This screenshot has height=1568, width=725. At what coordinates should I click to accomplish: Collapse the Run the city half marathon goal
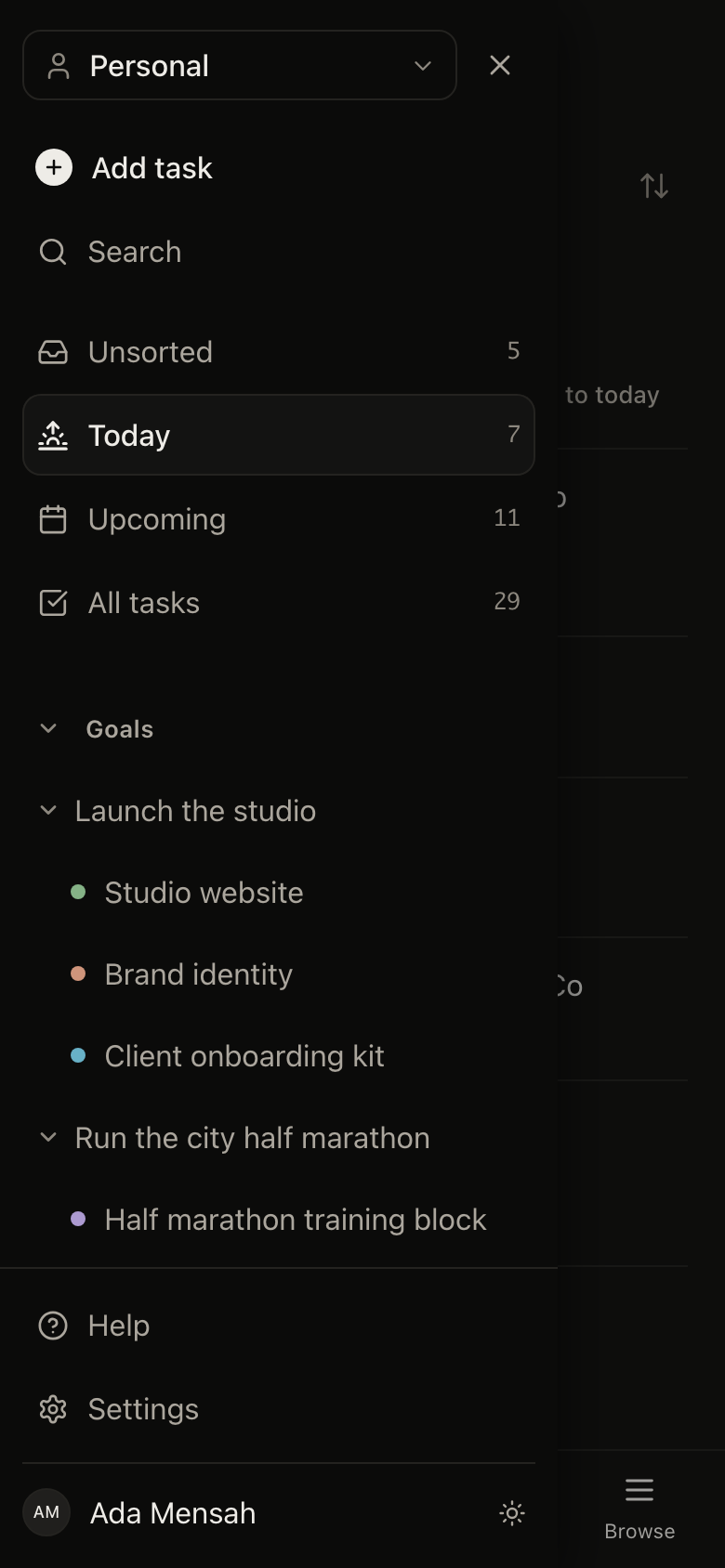pyautogui.click(x=48, y=1137)
